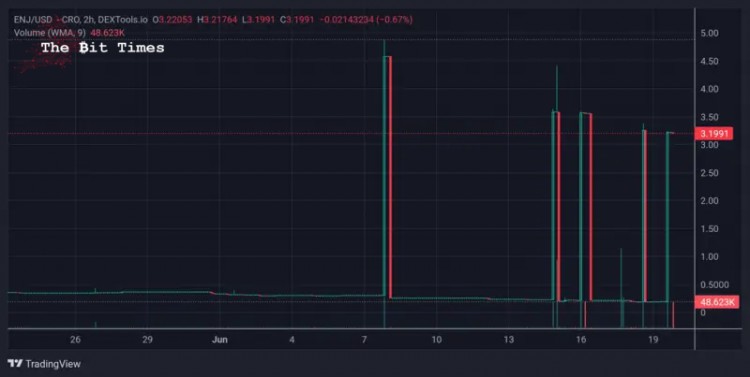
Task: Click the 5.00 price scale level
Action: (x=709, y=33)
